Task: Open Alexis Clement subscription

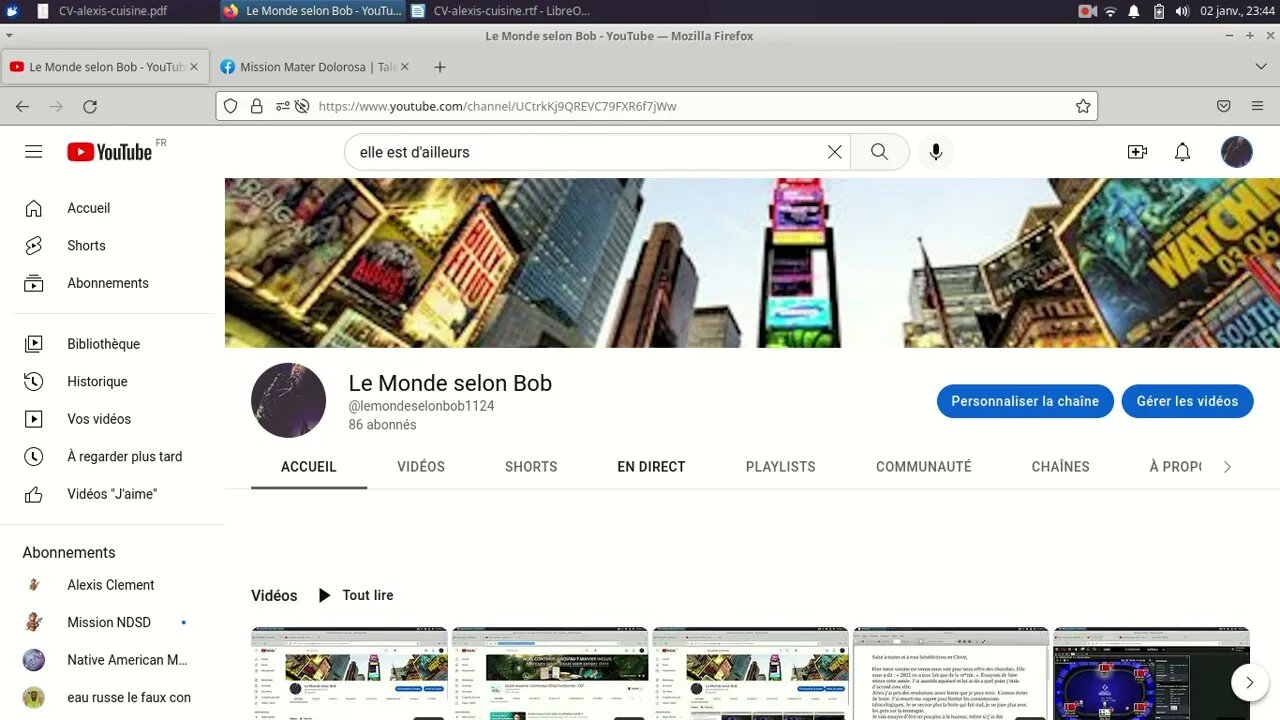Action: 112,585
